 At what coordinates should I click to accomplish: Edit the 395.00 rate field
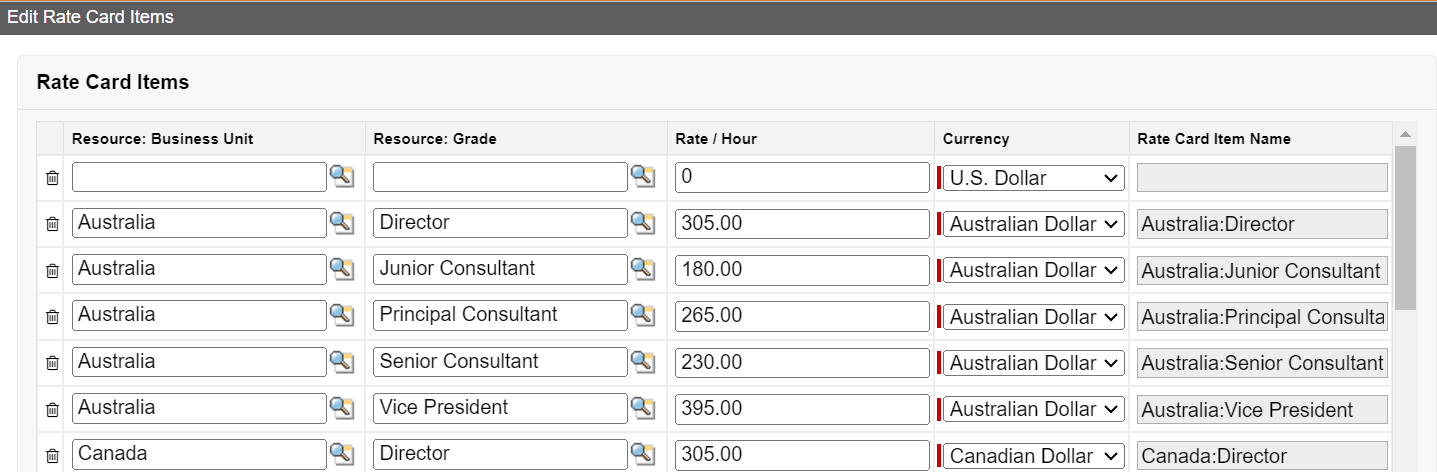[x=802, y=409]
